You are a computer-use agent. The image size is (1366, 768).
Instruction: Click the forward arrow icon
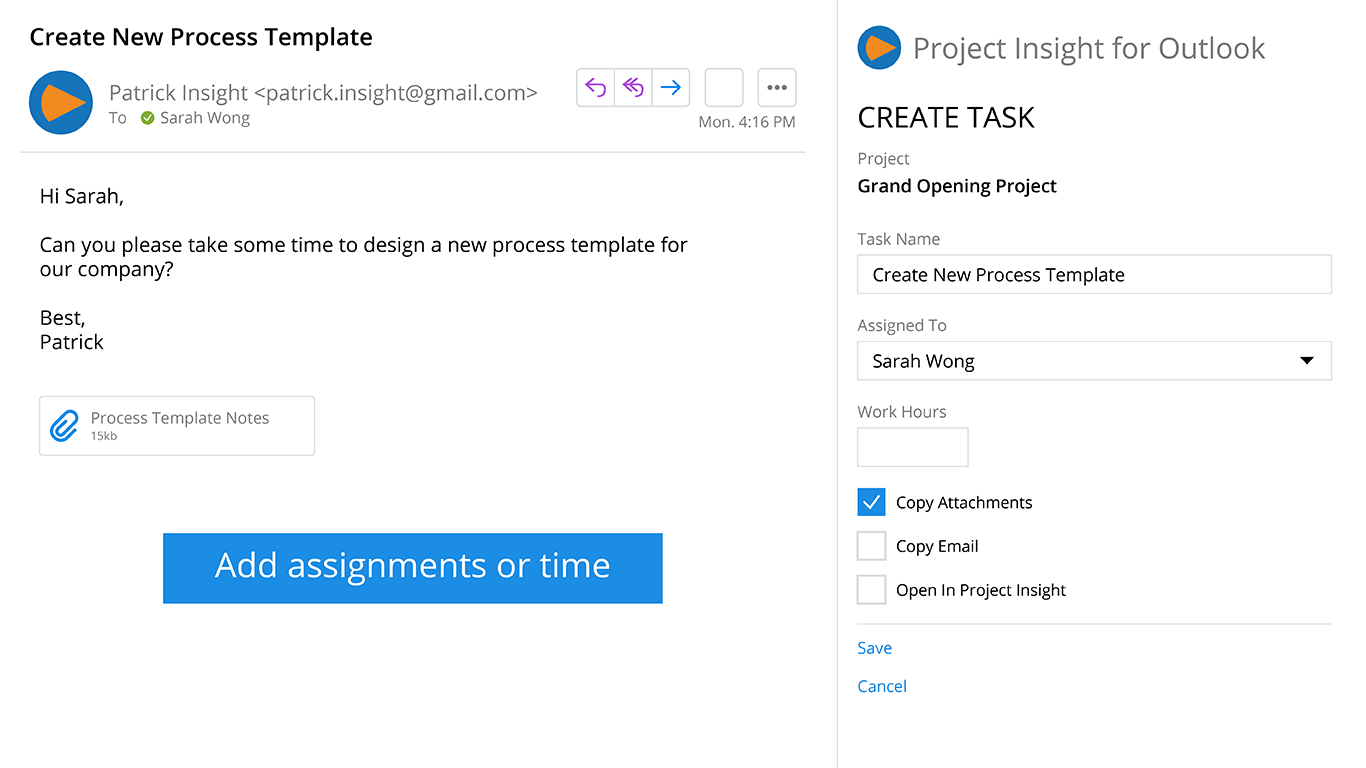[x=671, y=88]
